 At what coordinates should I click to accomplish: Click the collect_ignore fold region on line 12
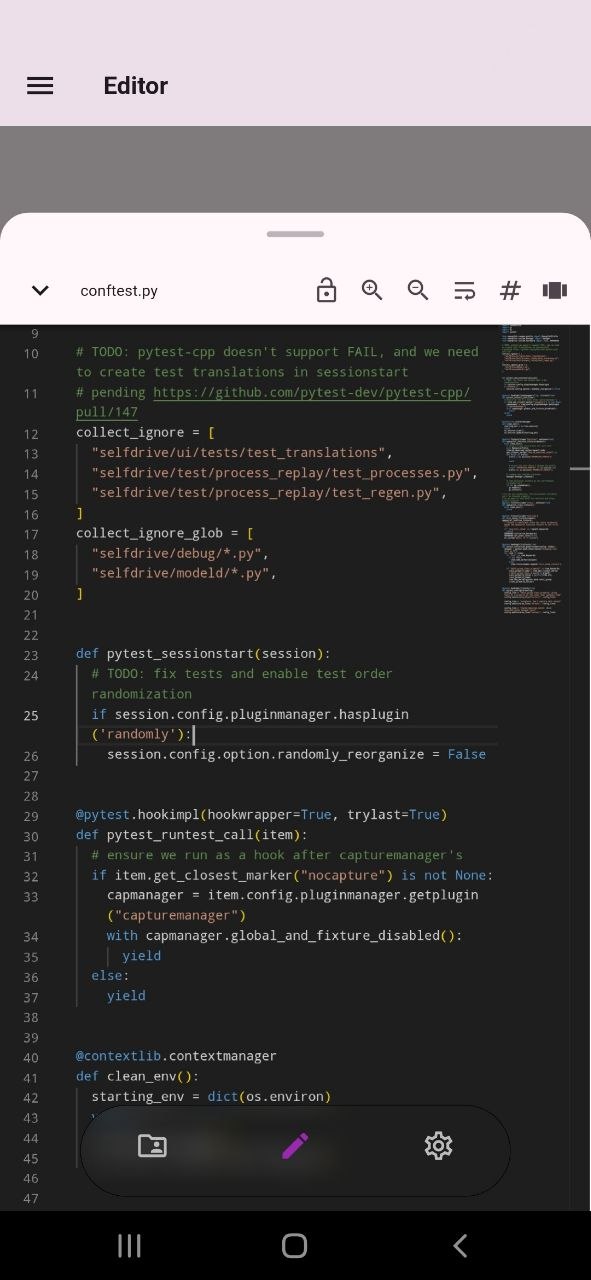pos(146,432)
